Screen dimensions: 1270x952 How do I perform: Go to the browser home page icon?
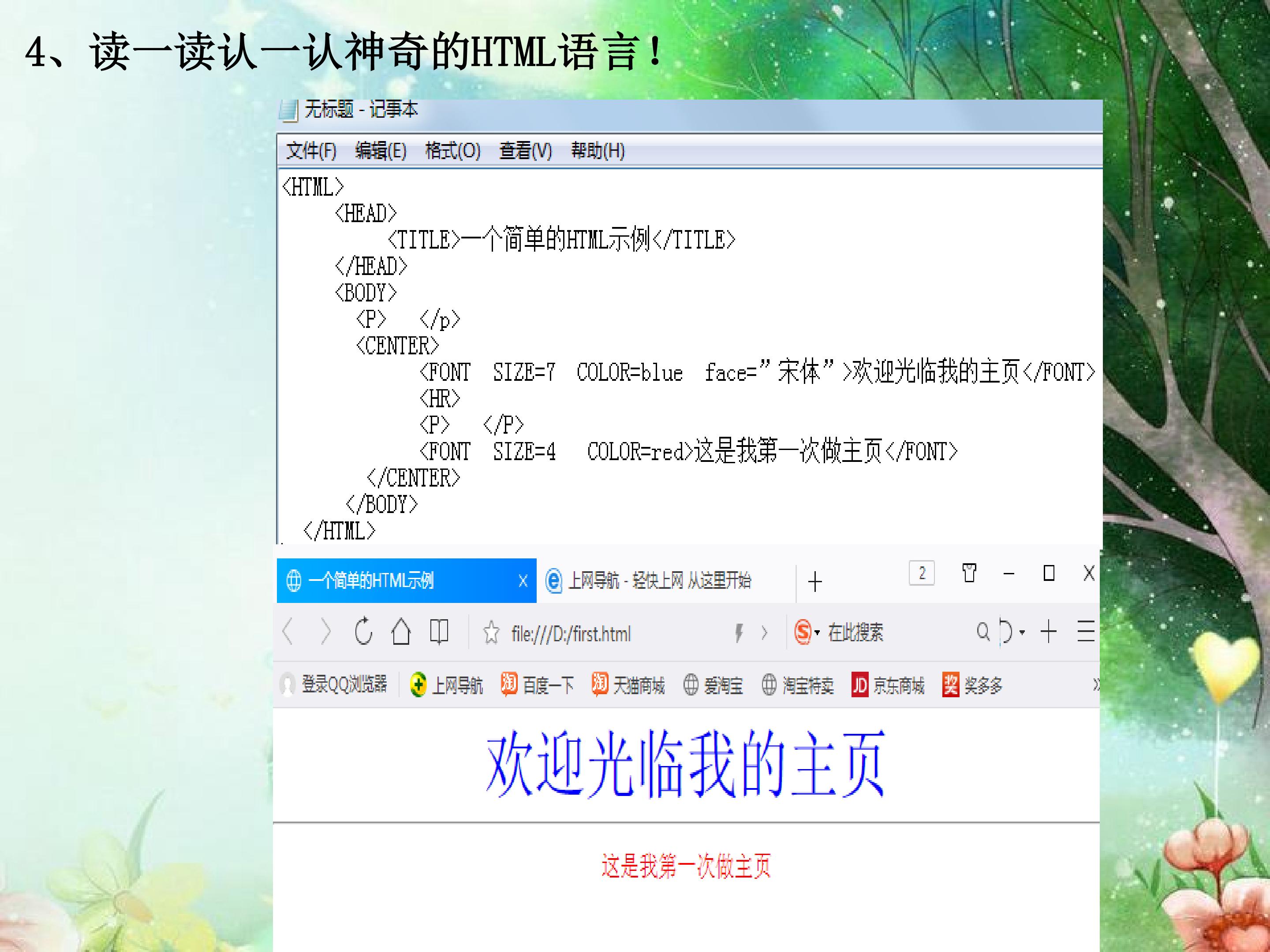[x=401, y=632]
